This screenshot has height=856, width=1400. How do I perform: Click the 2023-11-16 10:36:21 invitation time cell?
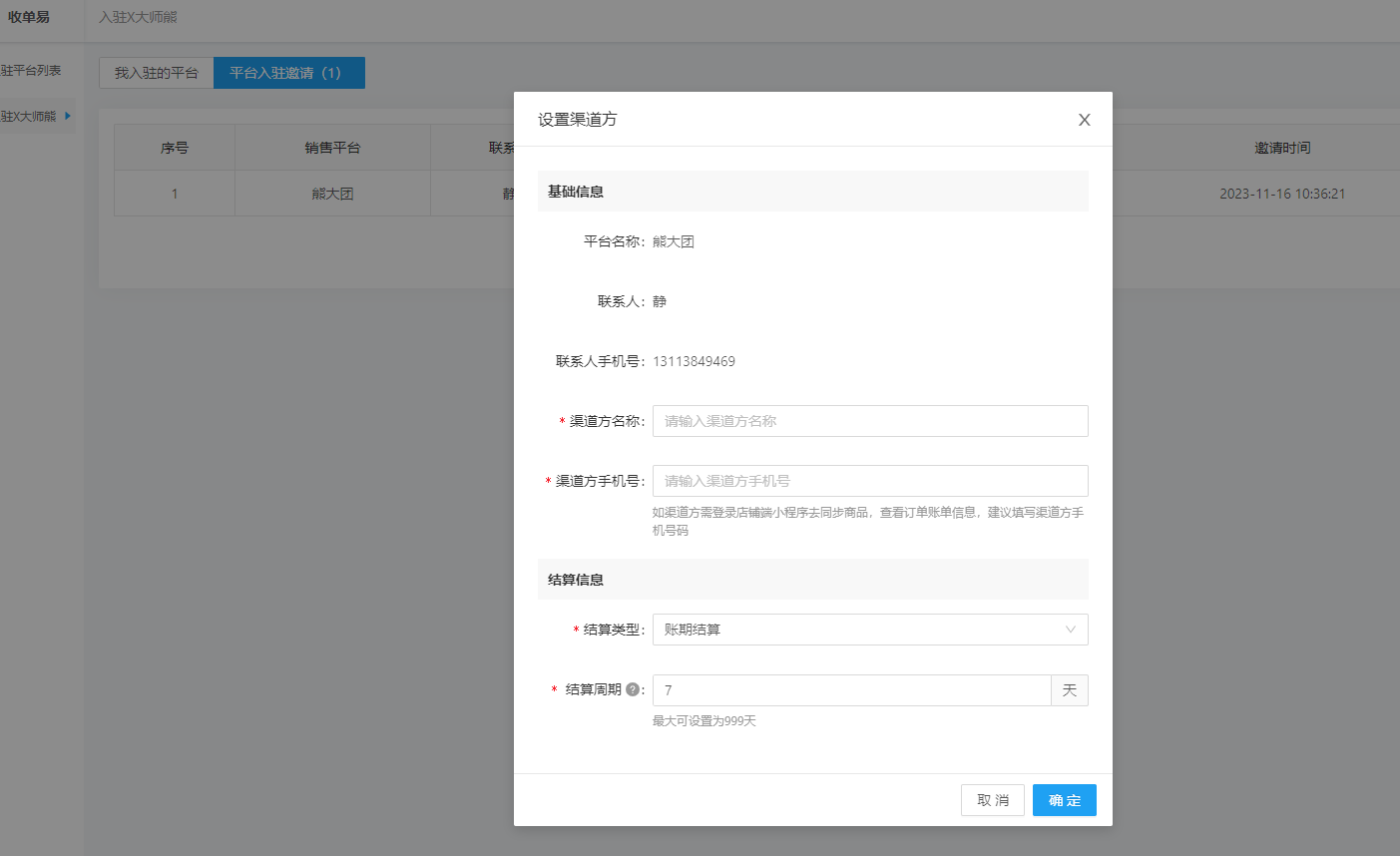pyautogui.click(x=1282, y=194)
